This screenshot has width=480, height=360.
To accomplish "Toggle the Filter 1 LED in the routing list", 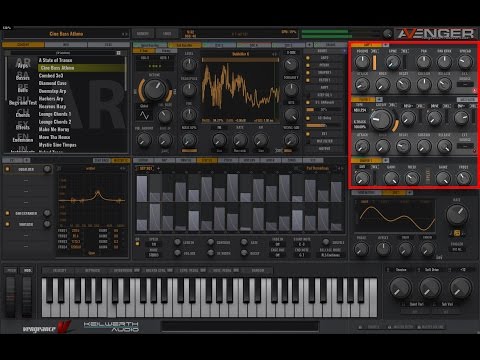I will (x=308, y=80).
